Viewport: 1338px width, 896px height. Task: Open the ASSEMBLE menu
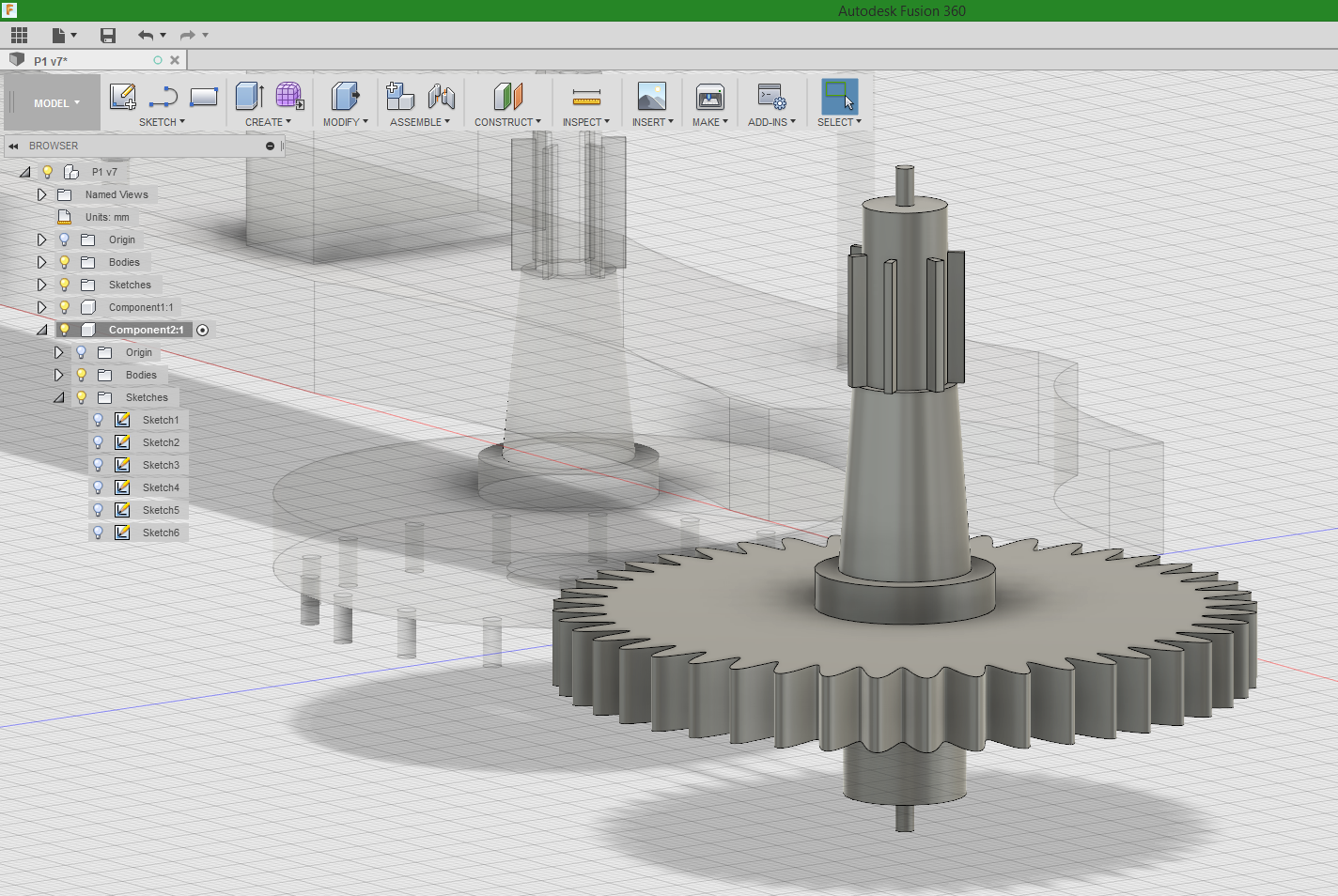[x=420, y=122]
